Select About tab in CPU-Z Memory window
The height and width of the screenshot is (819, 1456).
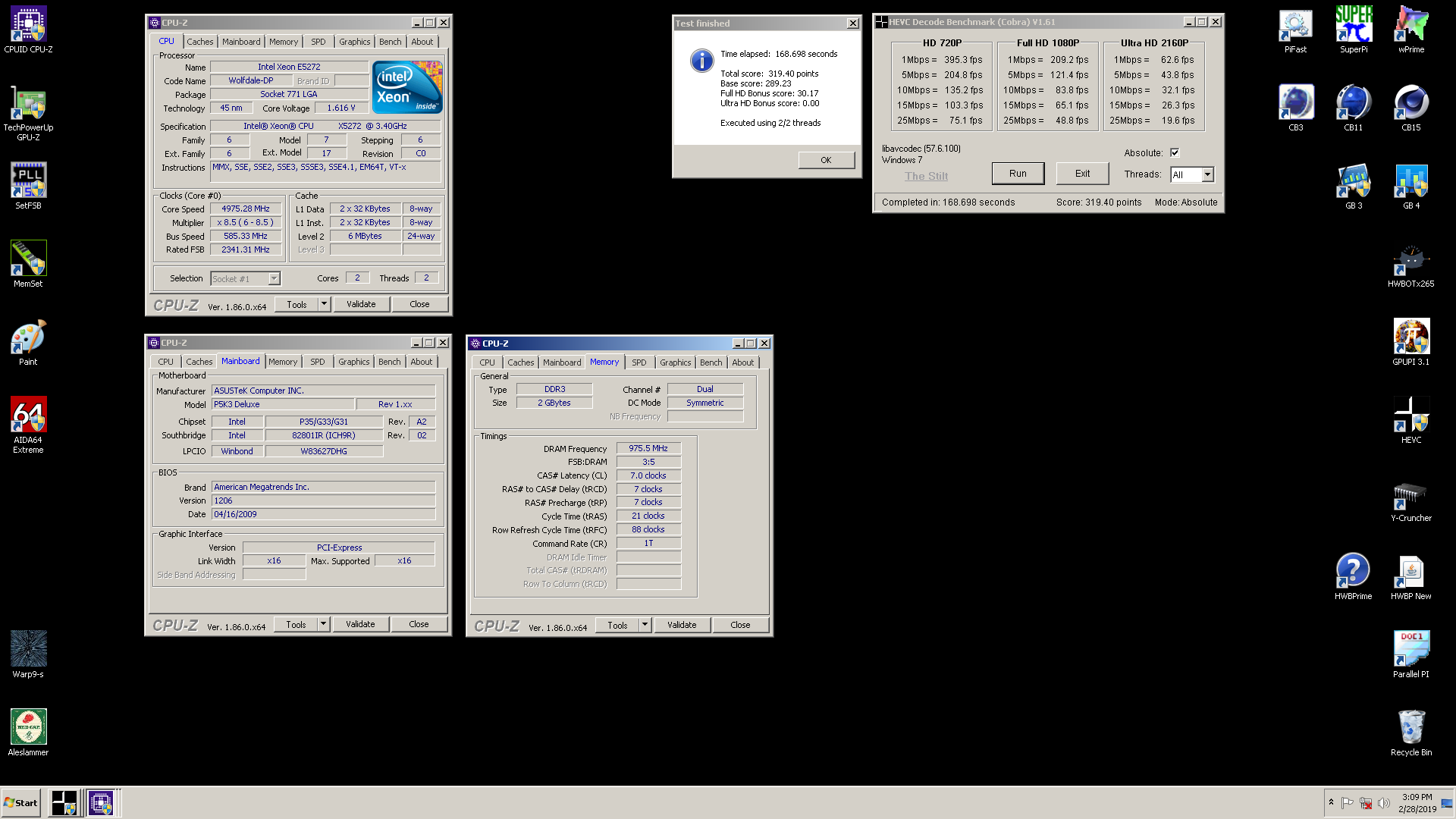tap(743, 362)
